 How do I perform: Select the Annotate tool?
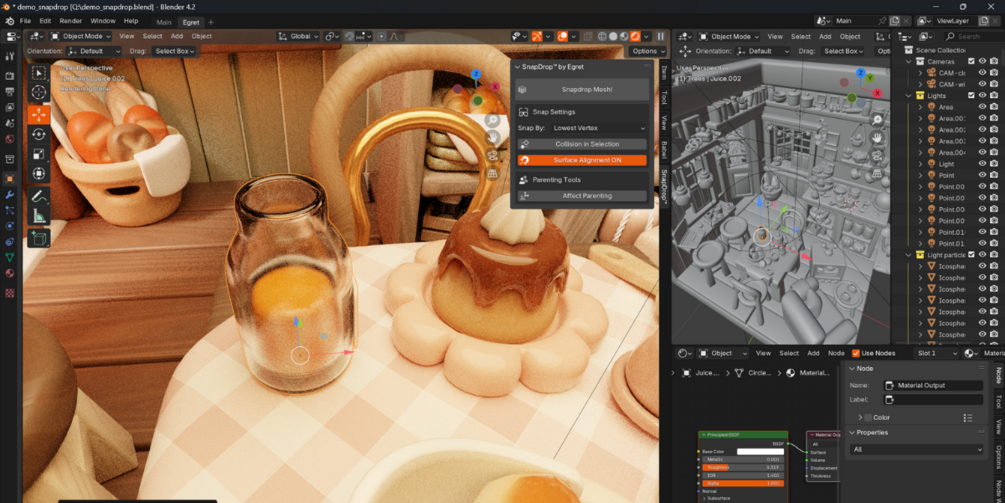[x=38, y=196]
